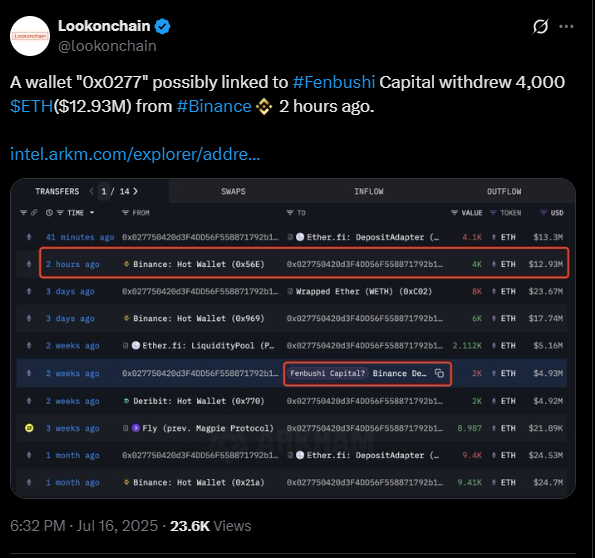Image resolution: width=595 pixels, height=558 pixels.
Task: Click the Fenbushi Capital? label tag
Action: [327, 374]
